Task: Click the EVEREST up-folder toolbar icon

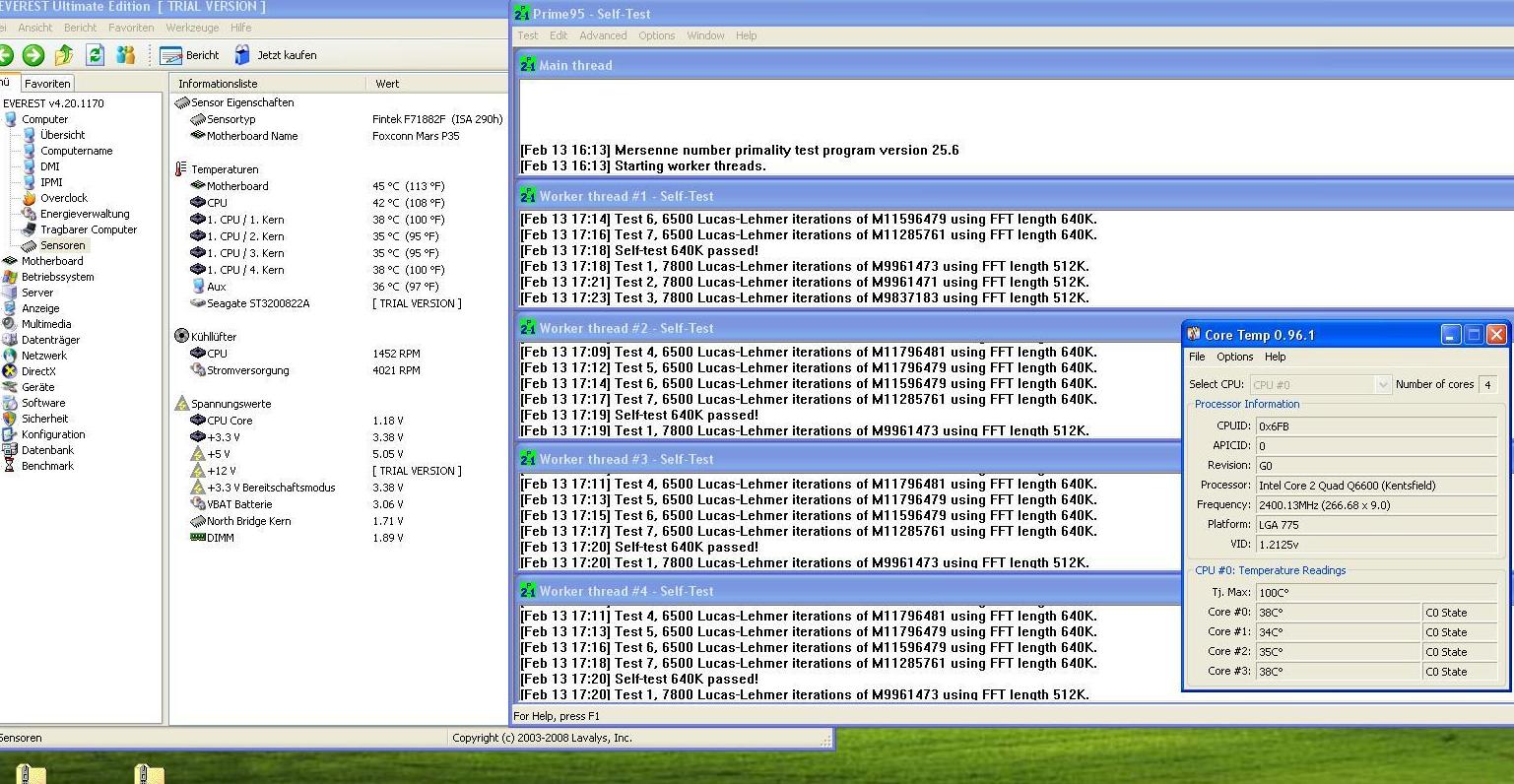Action: [64, 55]
